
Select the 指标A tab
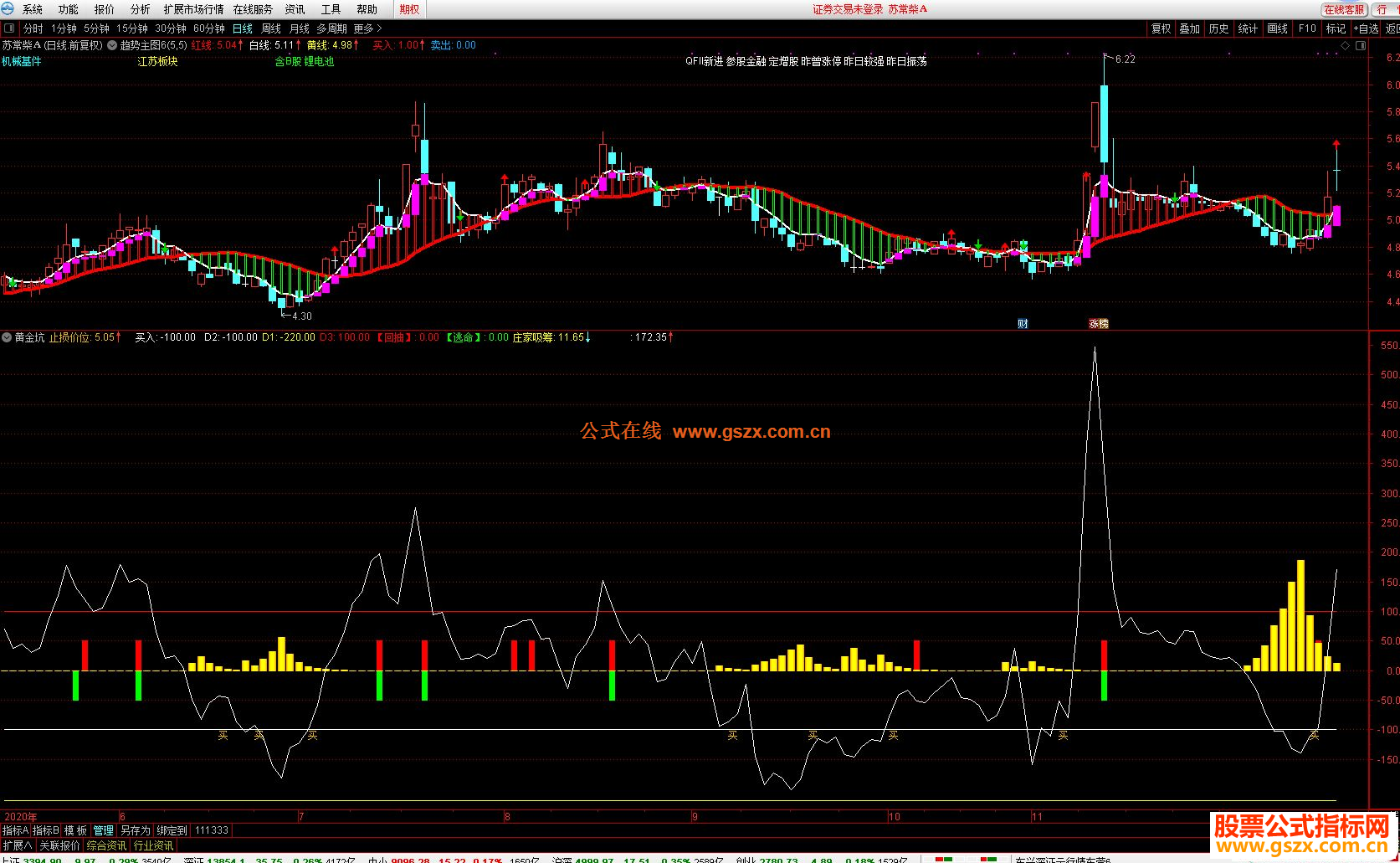(x=15, y=830)
